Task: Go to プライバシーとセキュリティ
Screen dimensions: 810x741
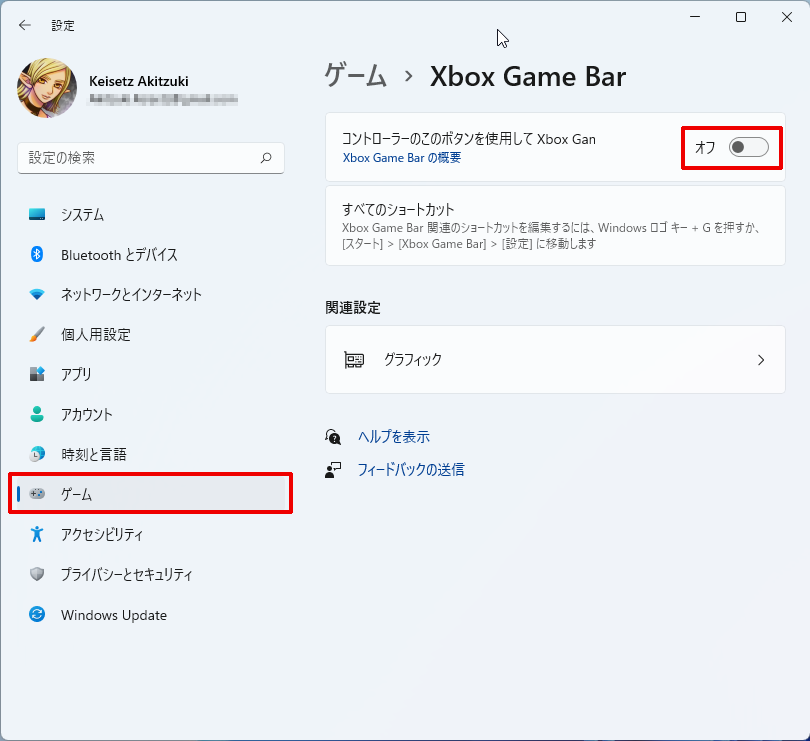Action: point(151,574)
